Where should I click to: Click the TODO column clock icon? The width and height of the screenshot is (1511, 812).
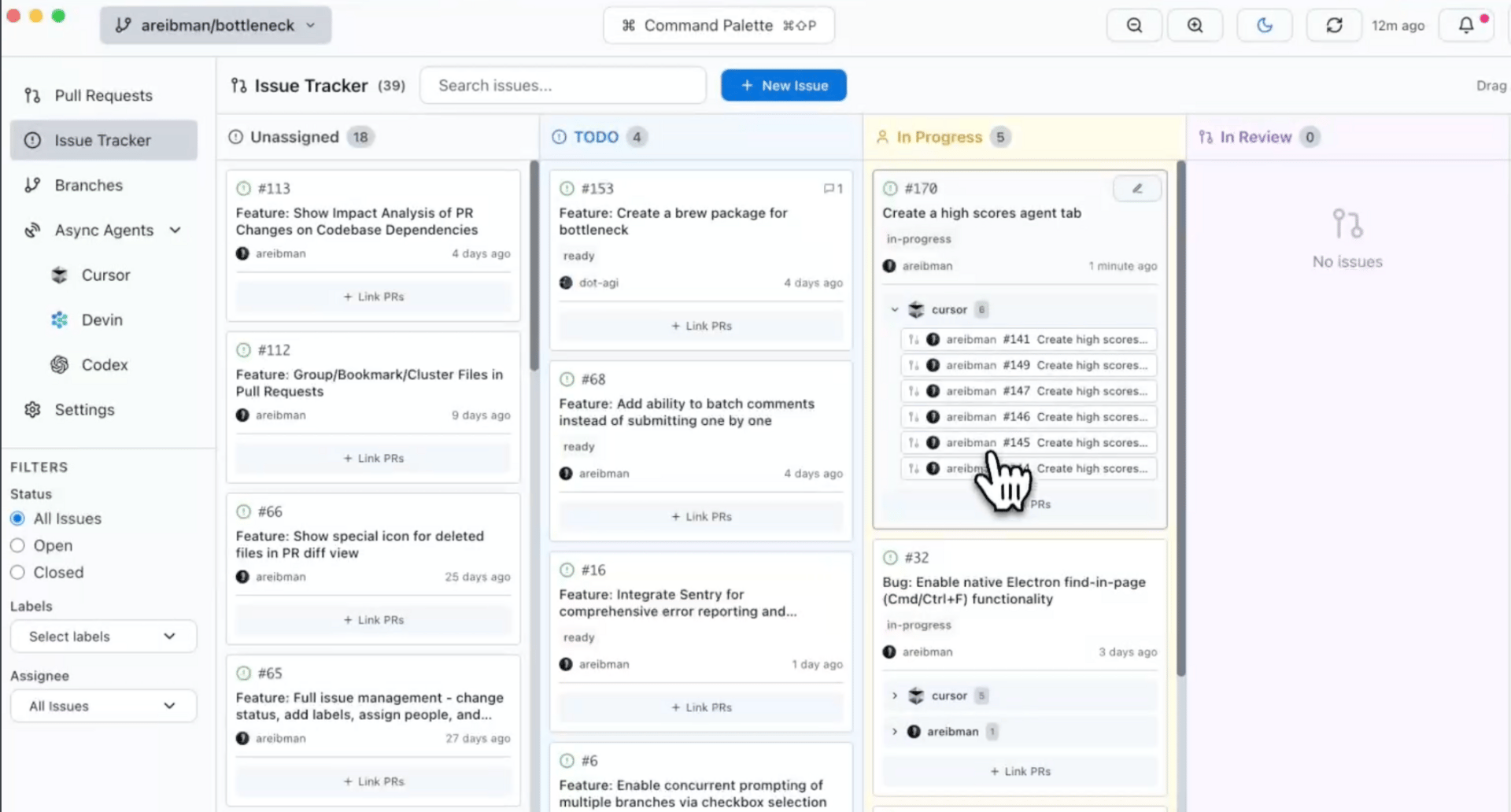click(559, 137)
